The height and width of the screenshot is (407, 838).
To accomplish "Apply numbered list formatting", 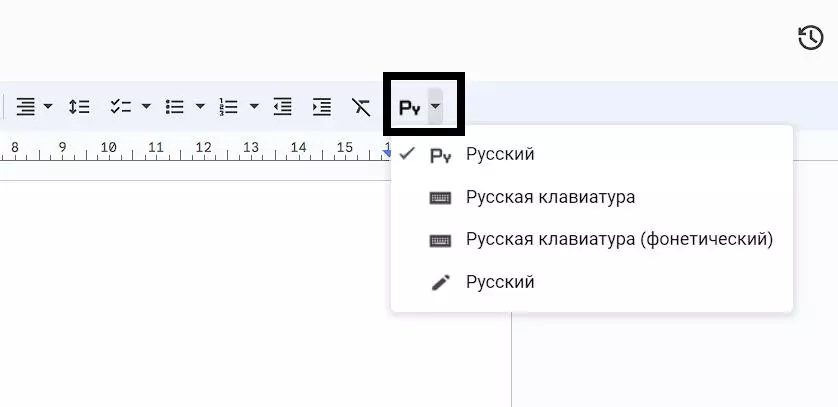I will click(229, 106).
